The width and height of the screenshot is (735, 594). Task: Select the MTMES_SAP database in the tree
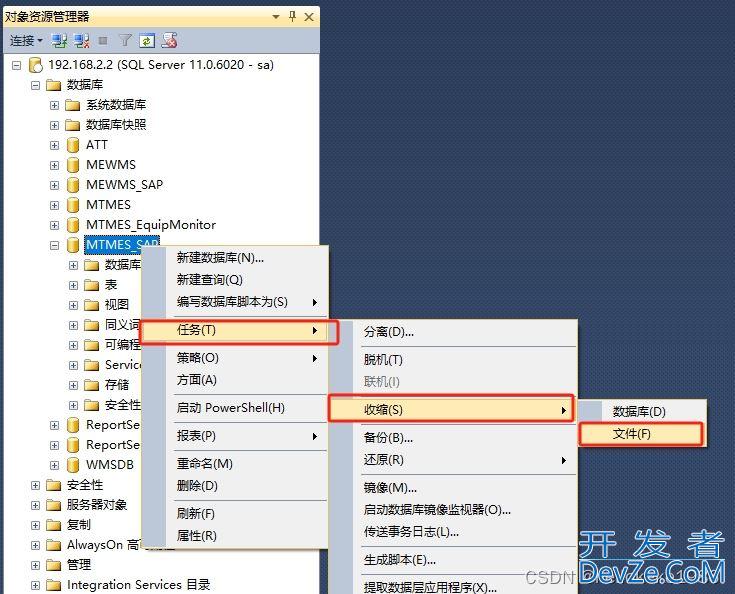[122, 245]
